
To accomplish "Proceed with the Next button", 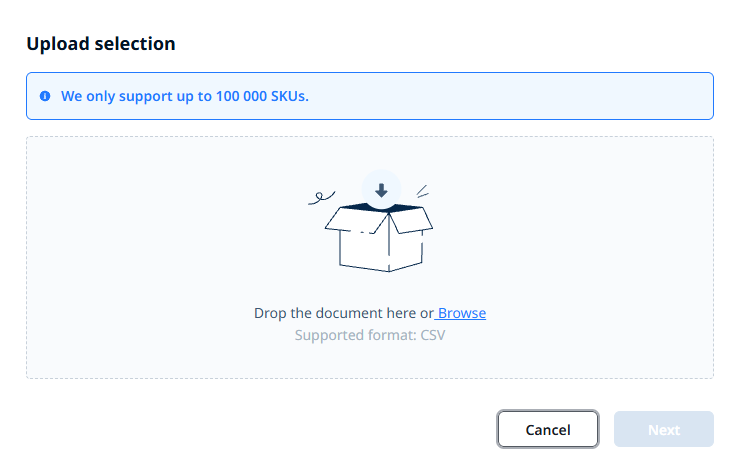I will click(663, 429).
